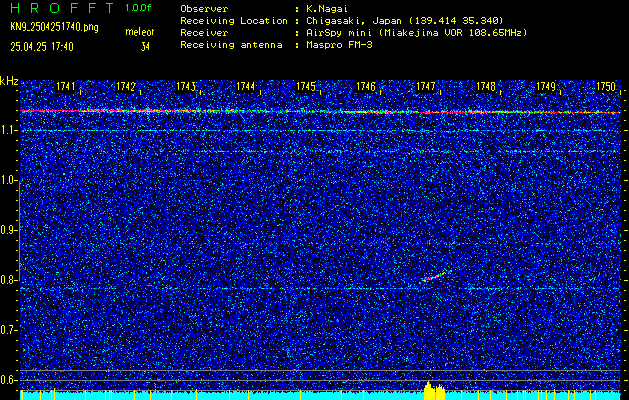This screenshot has height=400, width=629.
Task: Click the Observer label
Action: [x=204, y=8]
